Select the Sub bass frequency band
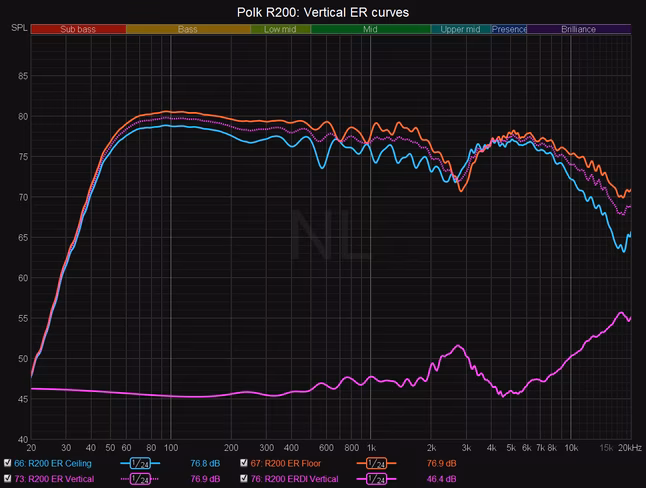Screen dimensions: 646x488 [x=78, y=29]
